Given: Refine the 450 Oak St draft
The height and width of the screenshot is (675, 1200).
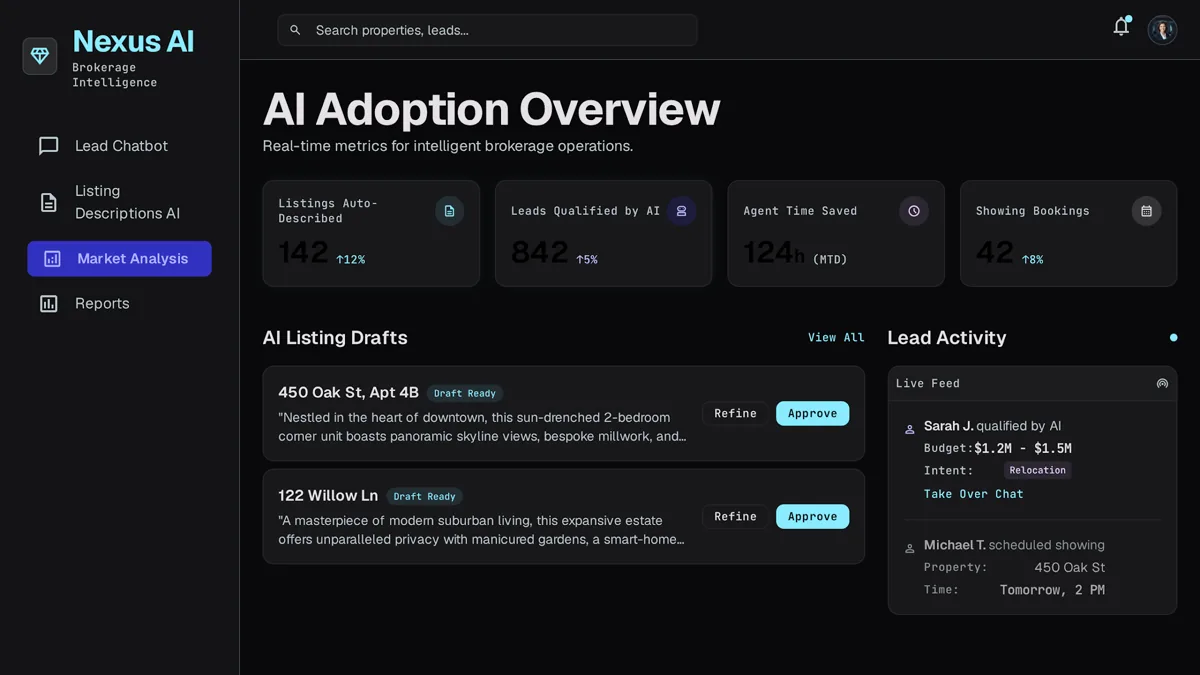Looking at the screenshot, I should click(x=735, y=414).
